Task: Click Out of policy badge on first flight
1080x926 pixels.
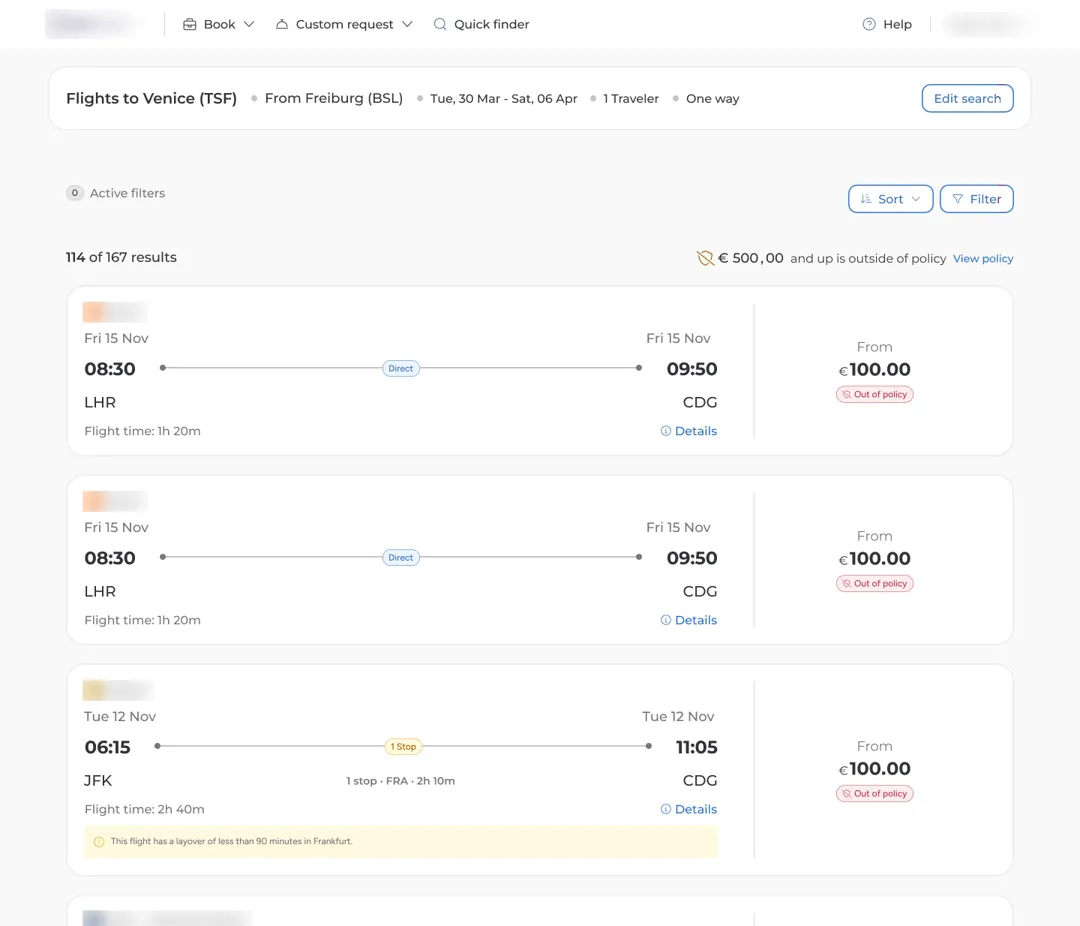Action: click(875, 394)
